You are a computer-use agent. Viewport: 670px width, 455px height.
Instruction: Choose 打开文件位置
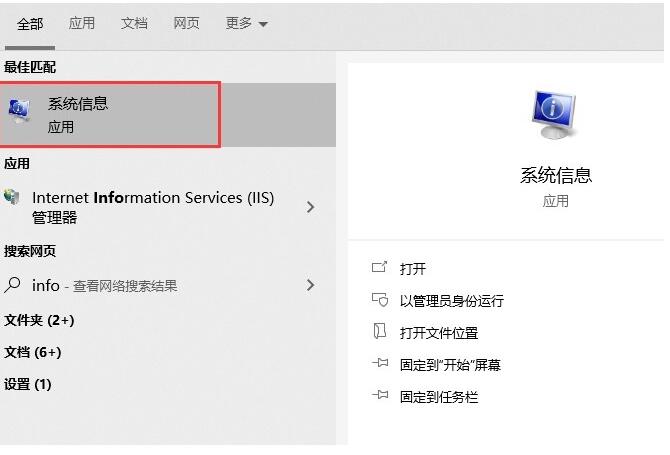coord(439,333)
